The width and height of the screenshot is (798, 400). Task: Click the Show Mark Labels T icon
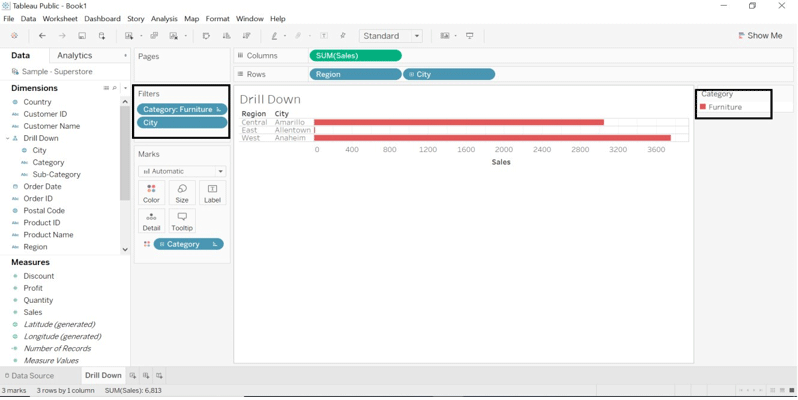point(324,36)
